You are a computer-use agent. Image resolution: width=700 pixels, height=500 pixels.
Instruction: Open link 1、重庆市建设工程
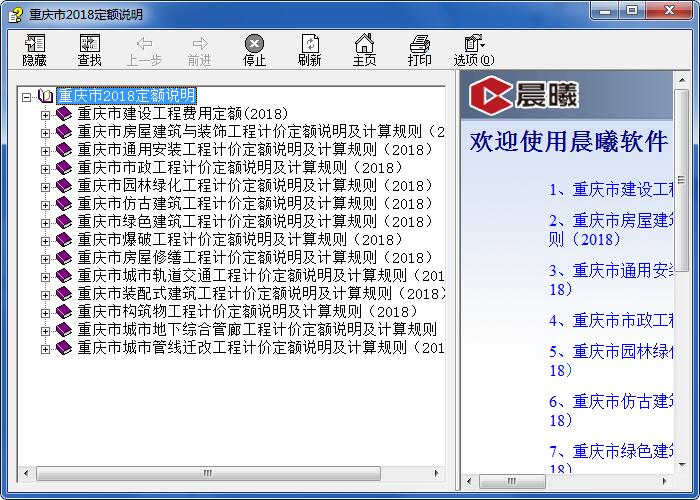611,190
